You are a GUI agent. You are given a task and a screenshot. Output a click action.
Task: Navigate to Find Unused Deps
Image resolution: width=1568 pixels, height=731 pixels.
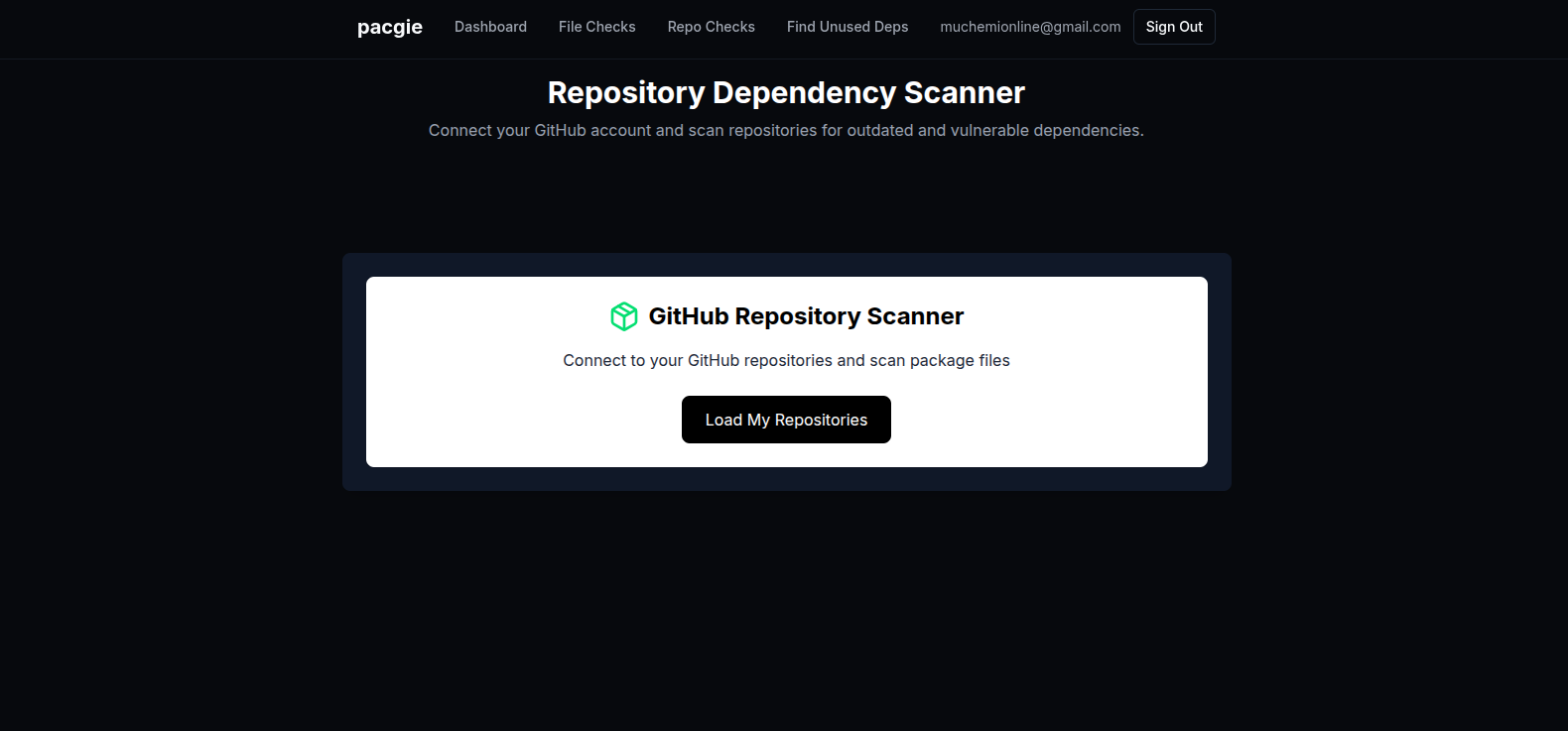(848, 27)
